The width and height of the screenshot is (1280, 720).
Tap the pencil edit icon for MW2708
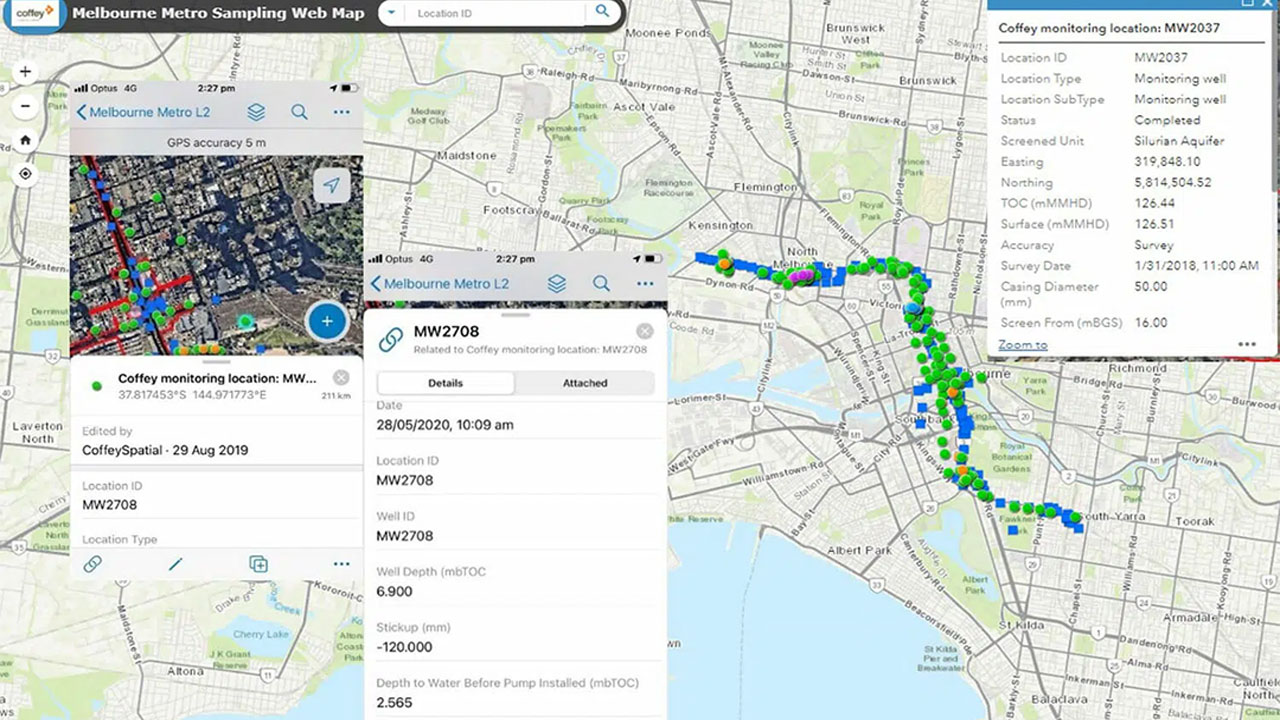tap(176, 564)
